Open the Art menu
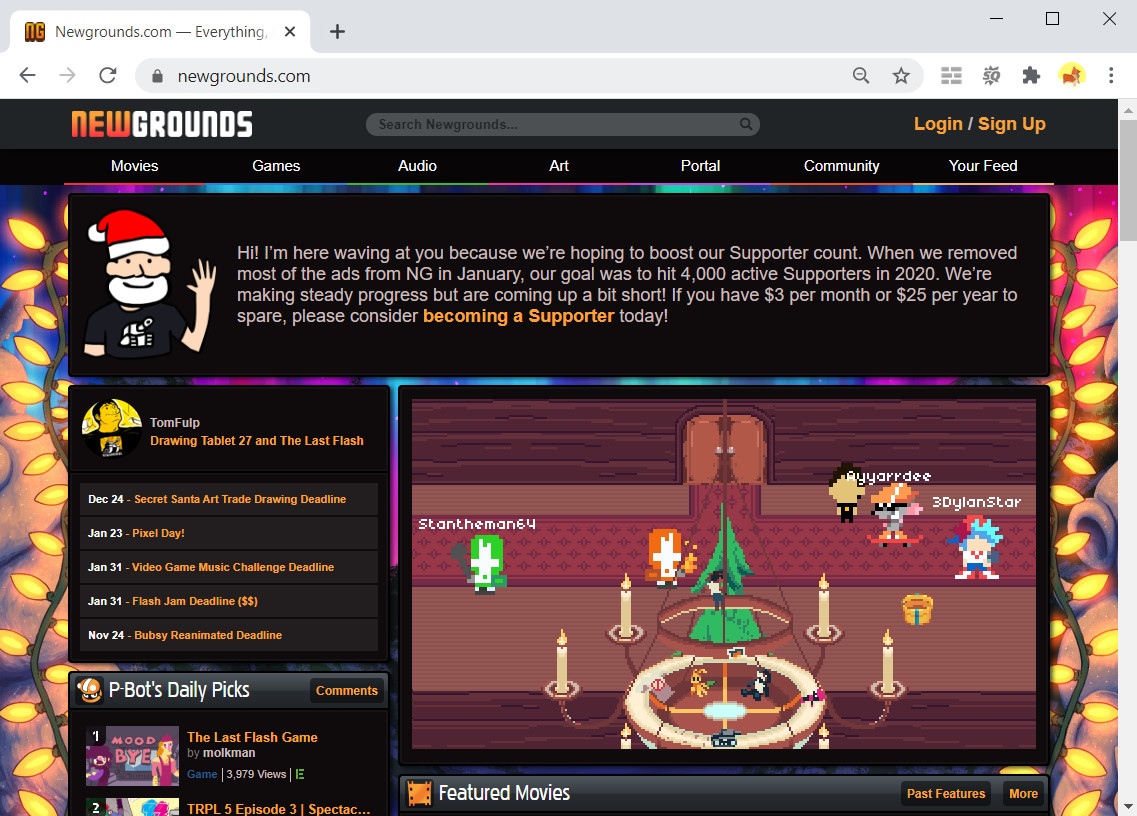 tap(558, 166)
